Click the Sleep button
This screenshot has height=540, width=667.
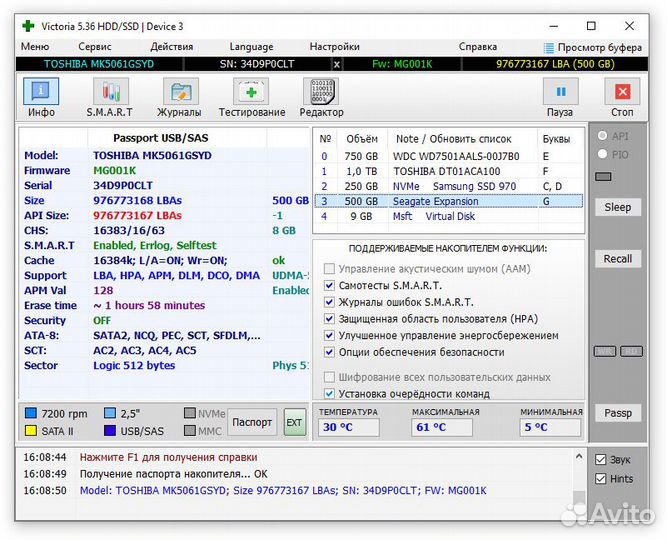pyautogui.click(x=618, y=207)
